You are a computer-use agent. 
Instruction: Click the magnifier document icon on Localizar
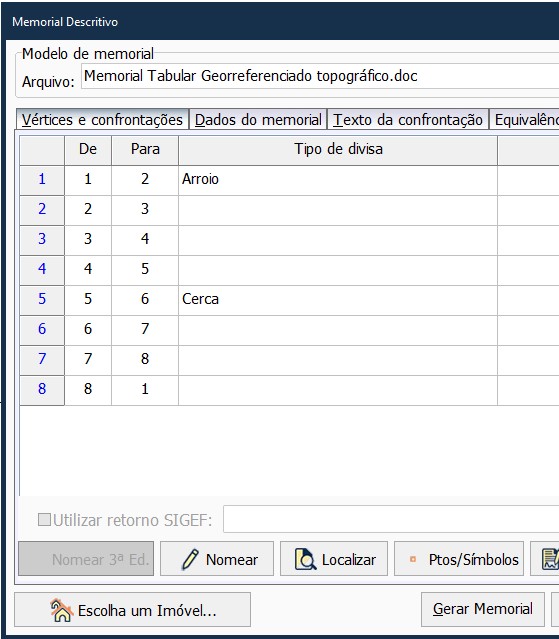(x=305, y=559)
